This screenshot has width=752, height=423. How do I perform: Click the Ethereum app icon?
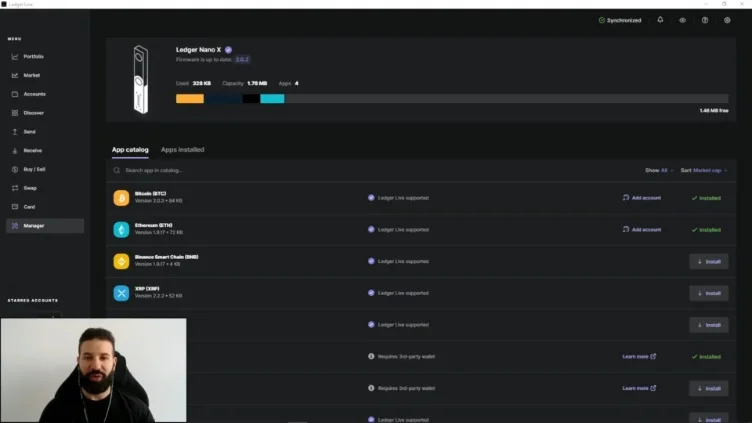121,229
